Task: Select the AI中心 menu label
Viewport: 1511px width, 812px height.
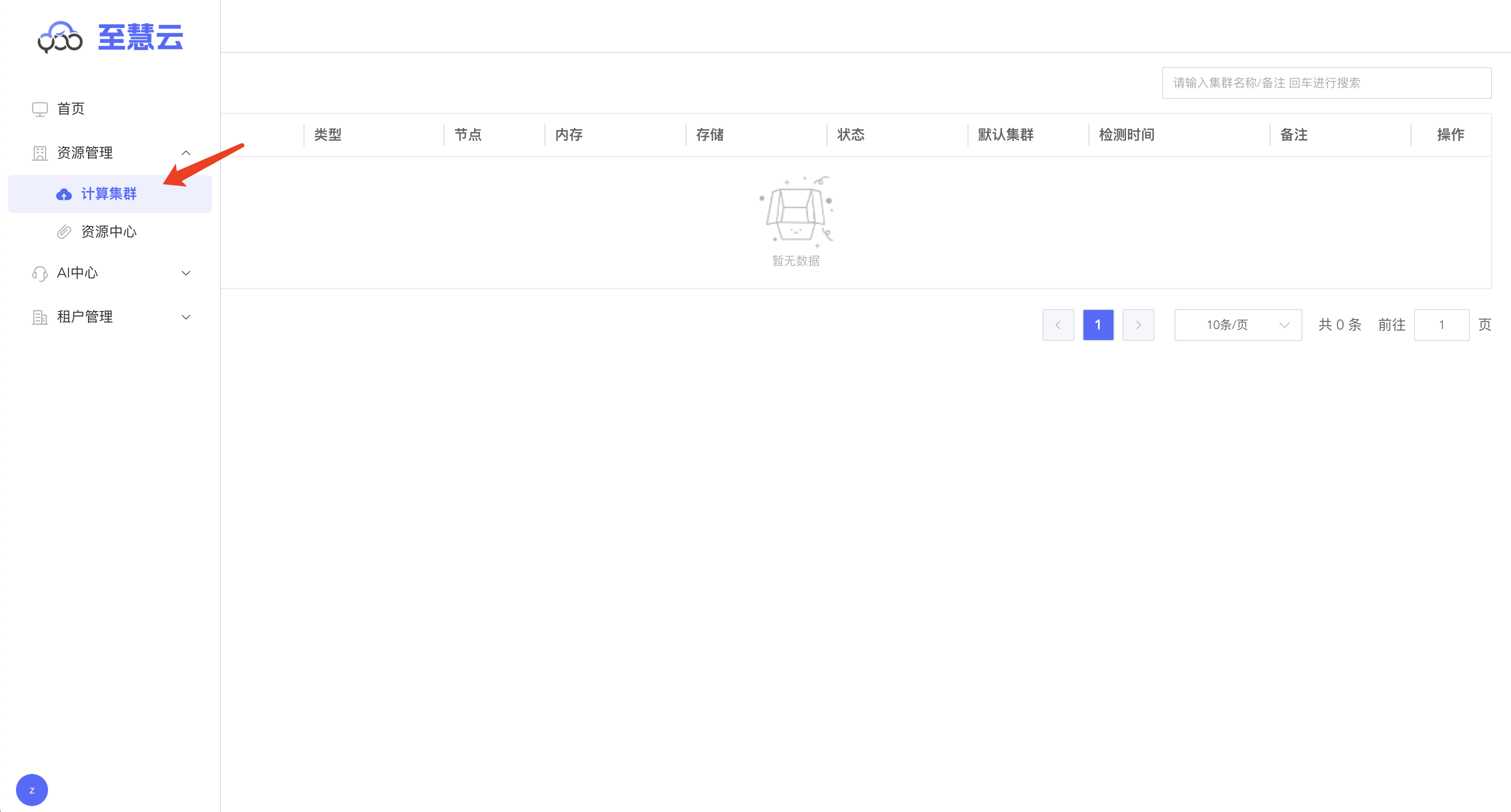Action: tap(77, 273)
